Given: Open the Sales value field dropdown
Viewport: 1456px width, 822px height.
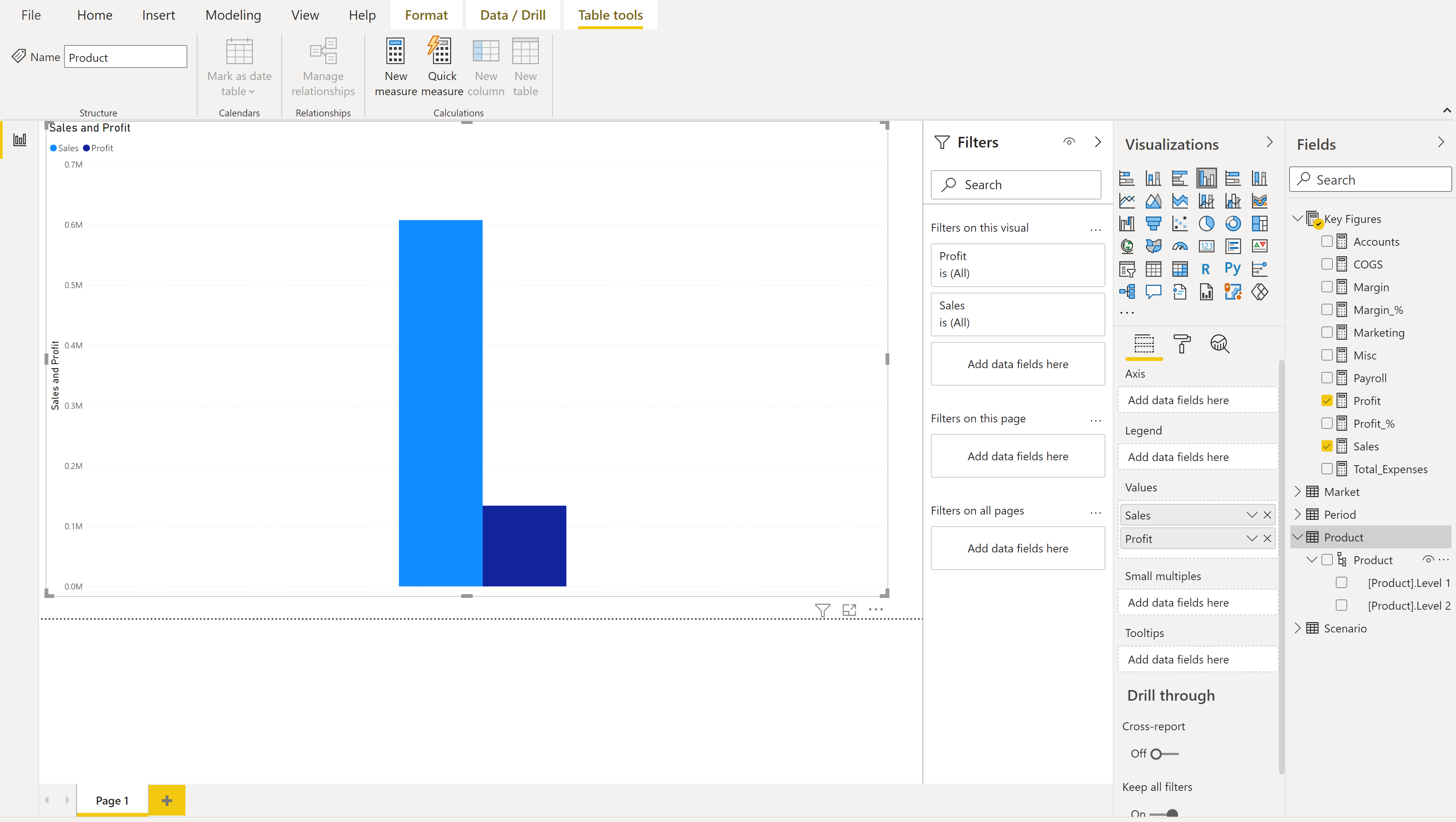Looking at the screenshot, I should coord(1251,515).
